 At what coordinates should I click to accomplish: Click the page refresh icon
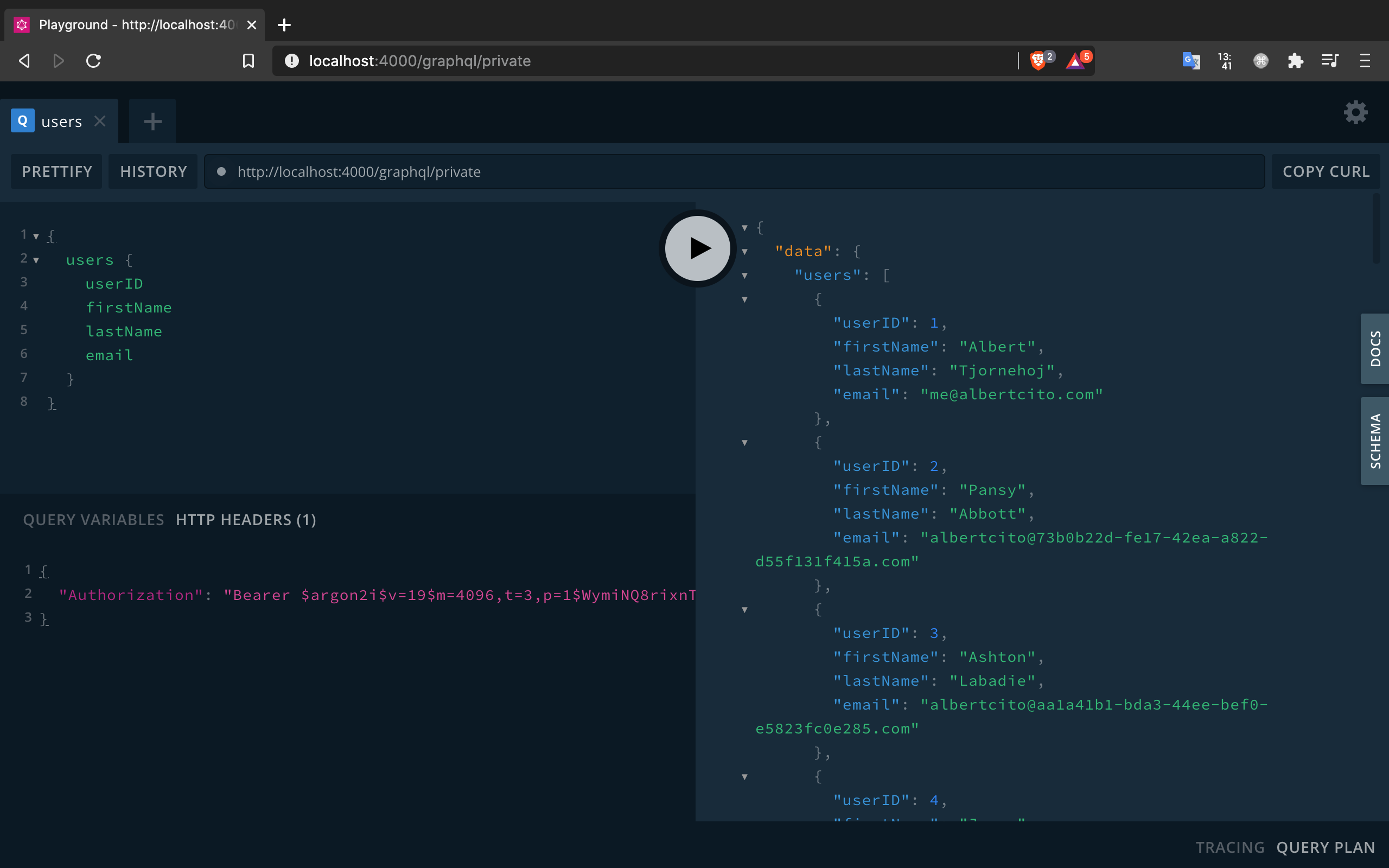(x=93, y=61)
